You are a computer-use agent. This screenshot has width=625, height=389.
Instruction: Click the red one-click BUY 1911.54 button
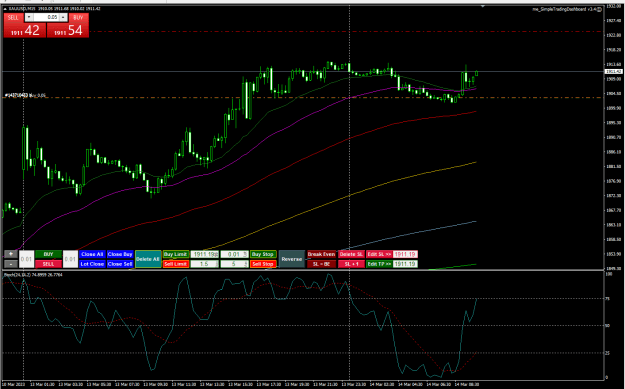68,30
